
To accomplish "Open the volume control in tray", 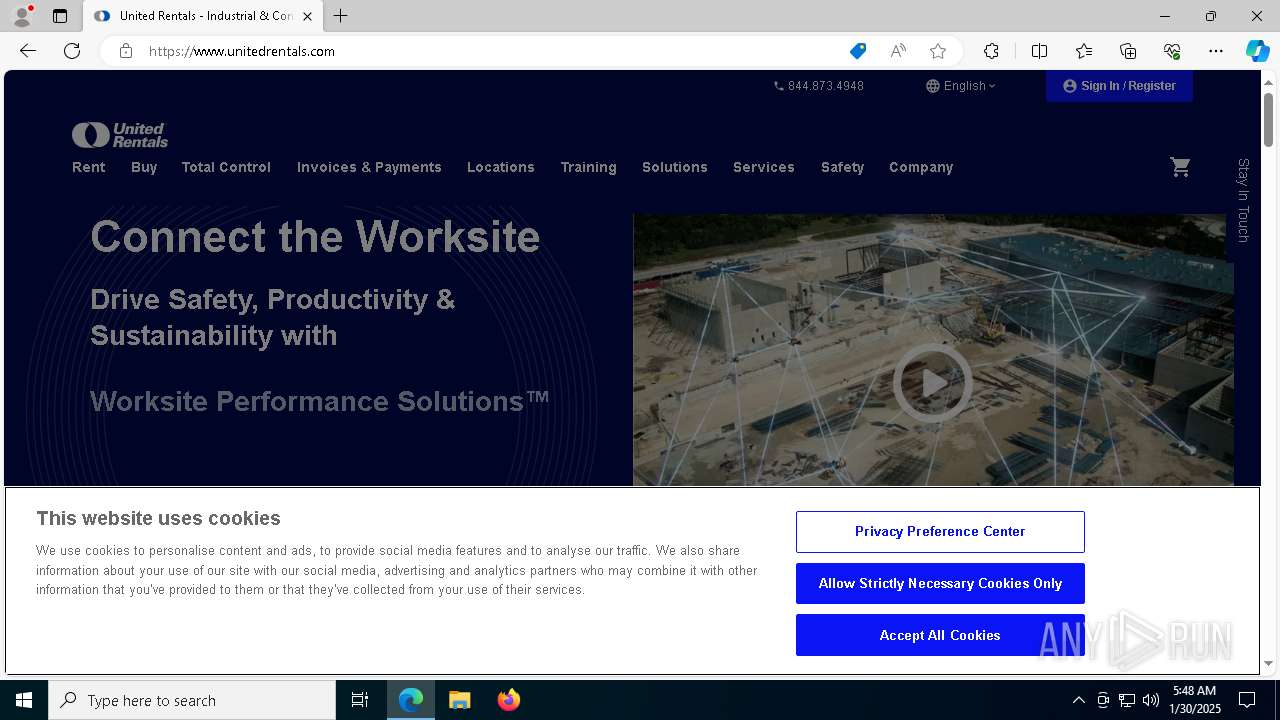I will [x=1151, y=700].
